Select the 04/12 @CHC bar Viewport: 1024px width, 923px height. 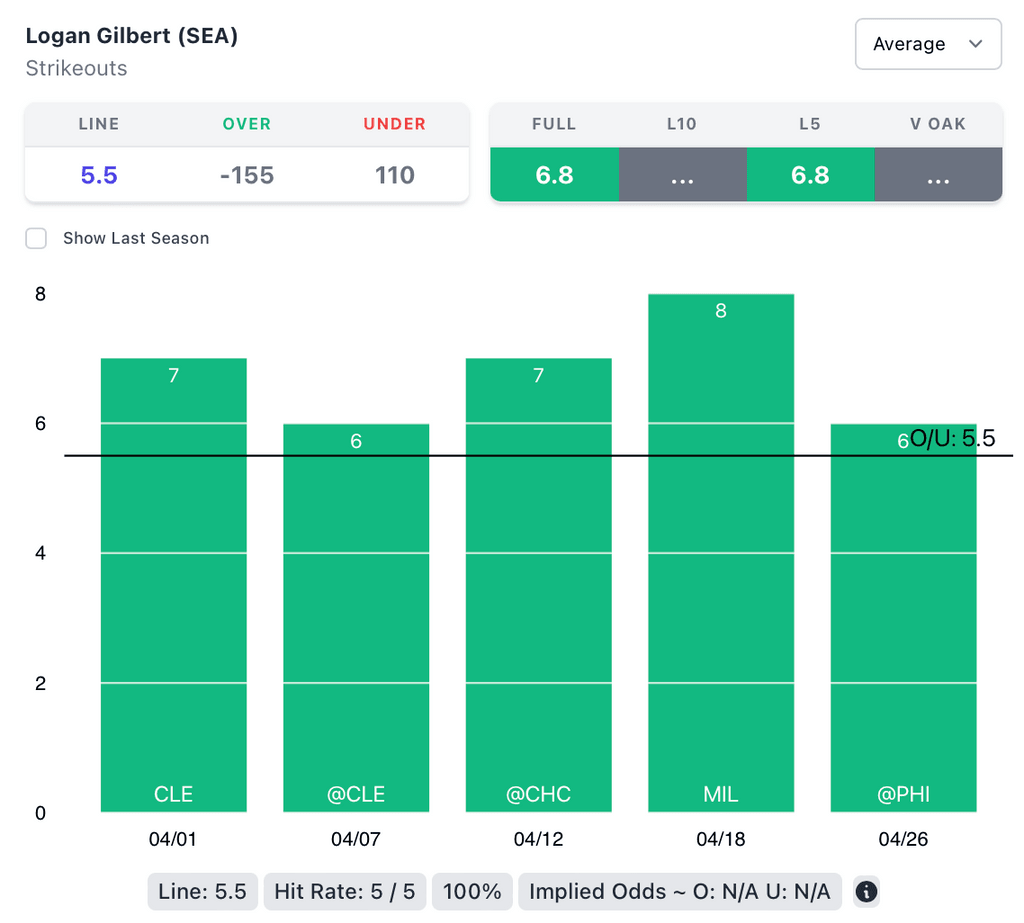(x=539, y=585)
